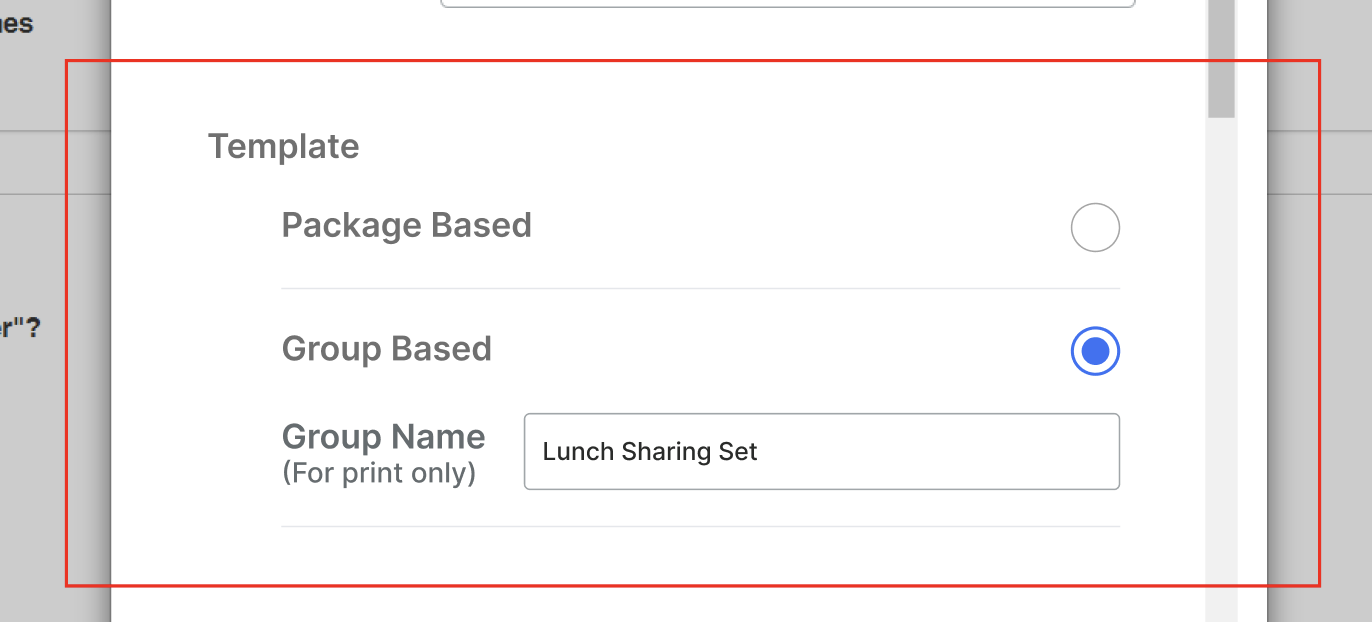
Task: Click the "Group Name" field label
Action: 383,437
